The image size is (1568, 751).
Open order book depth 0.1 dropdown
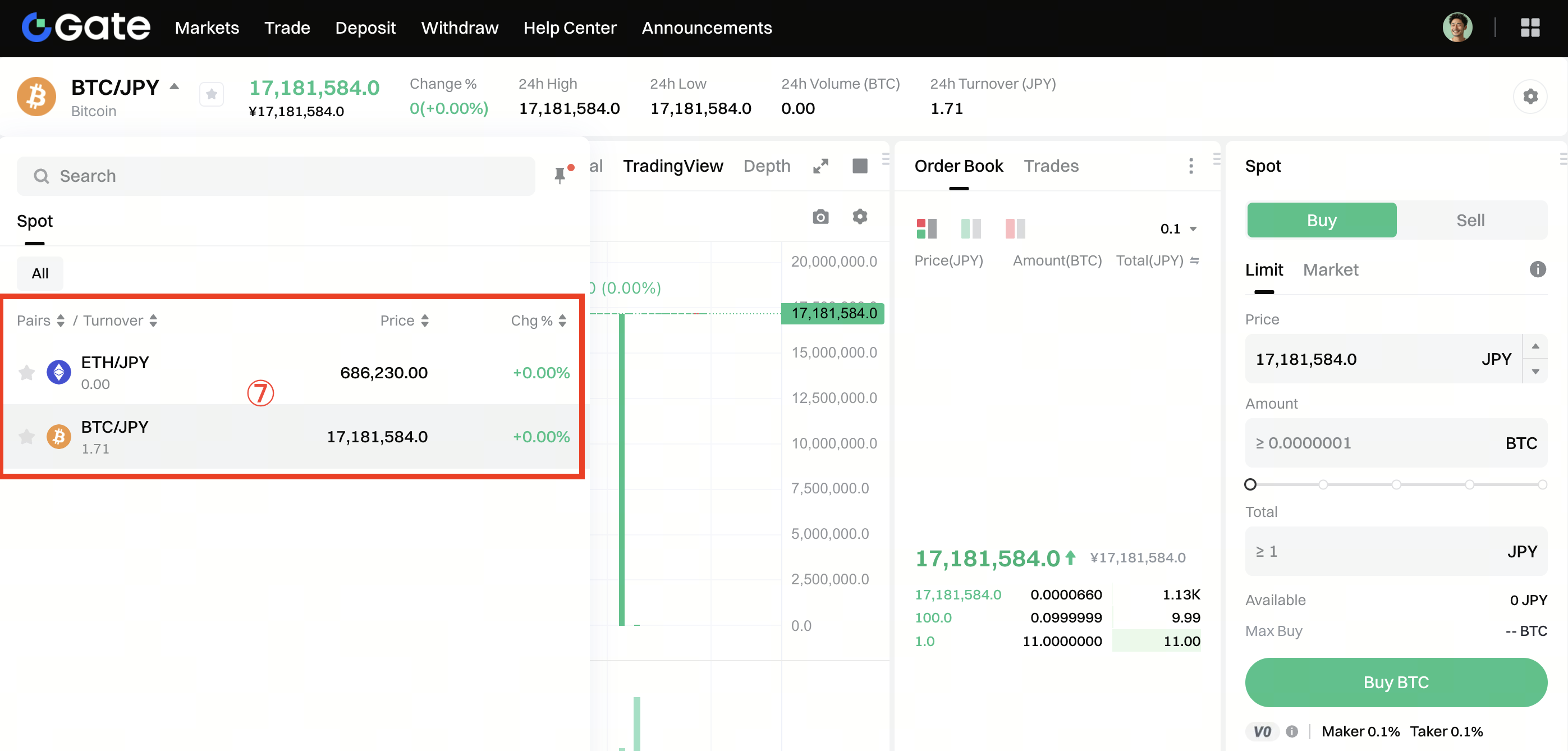[1179, 229]
